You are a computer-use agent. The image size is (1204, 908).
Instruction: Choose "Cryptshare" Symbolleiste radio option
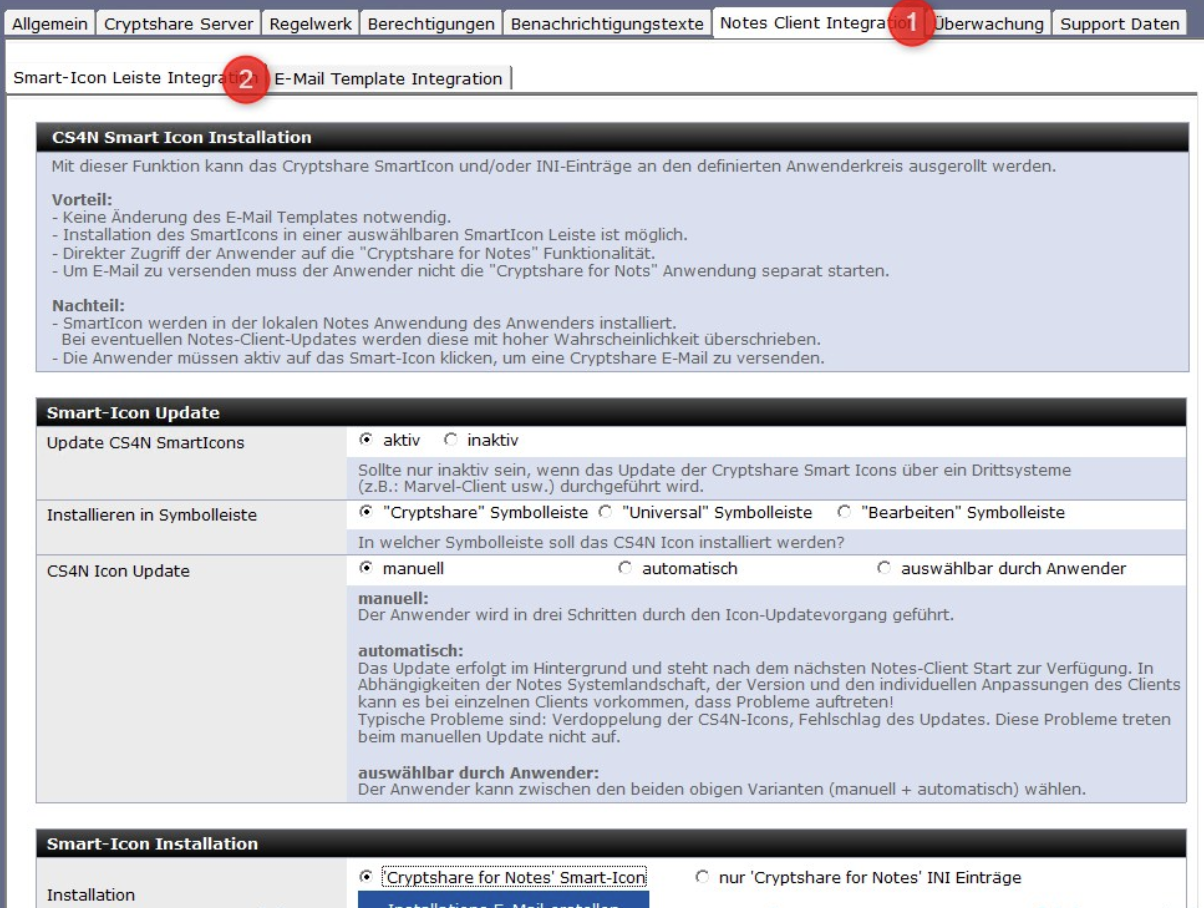[x=365, y=512]
